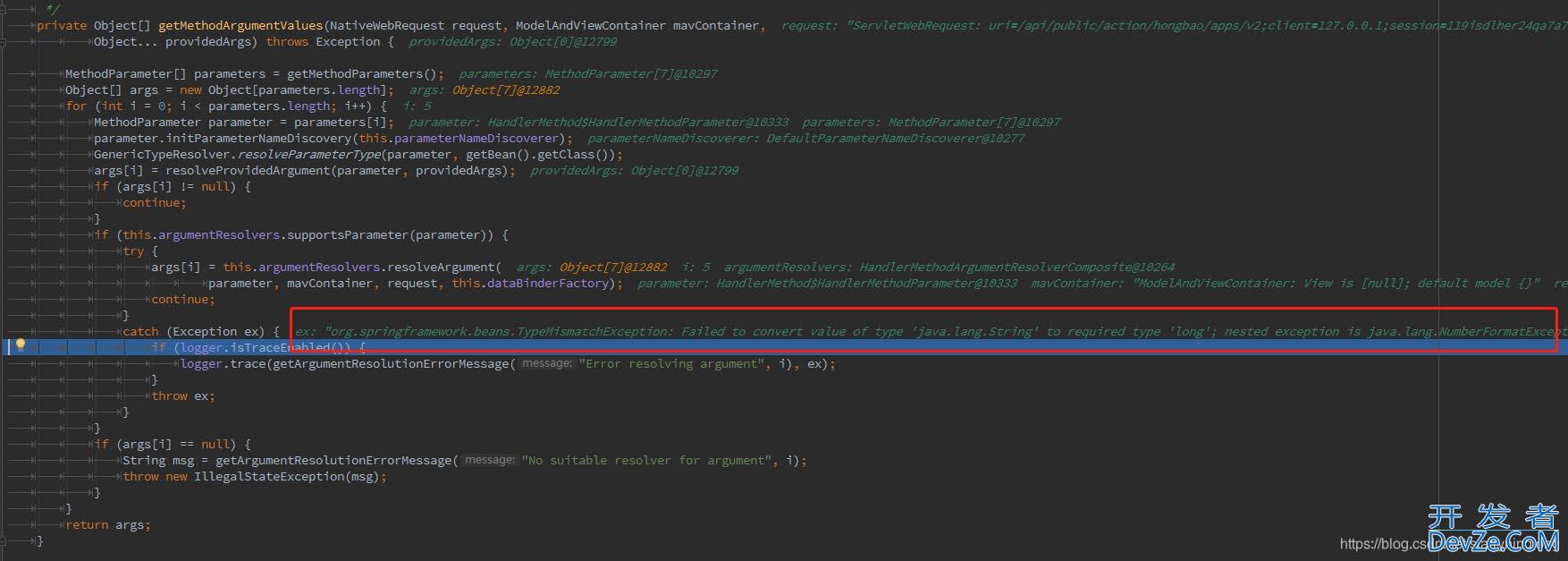
Task: Click "No suitable resolver for argument" string
Action: point(648,461)
